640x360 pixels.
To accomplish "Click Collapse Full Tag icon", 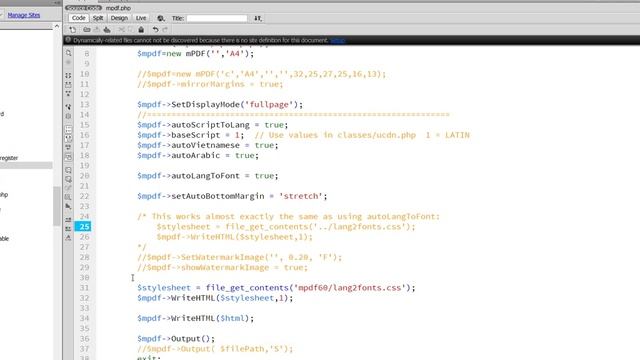I will point(69,76).
